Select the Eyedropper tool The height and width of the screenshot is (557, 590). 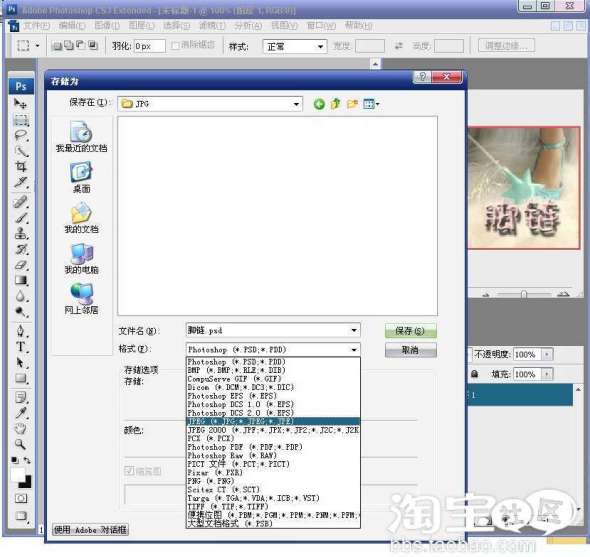pos(21,413)
